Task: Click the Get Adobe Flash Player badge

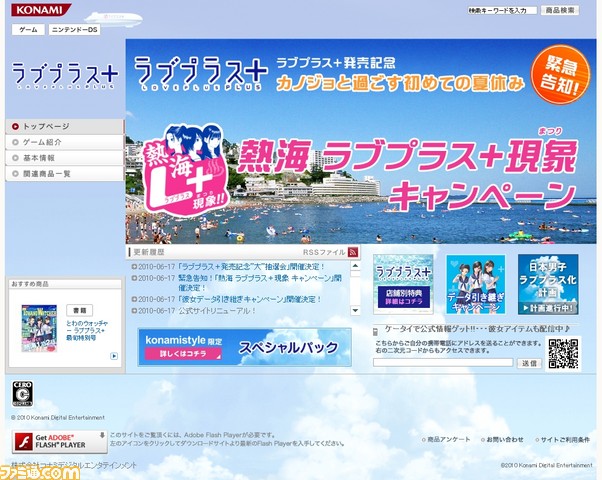Action: click(x=59, y=442)
